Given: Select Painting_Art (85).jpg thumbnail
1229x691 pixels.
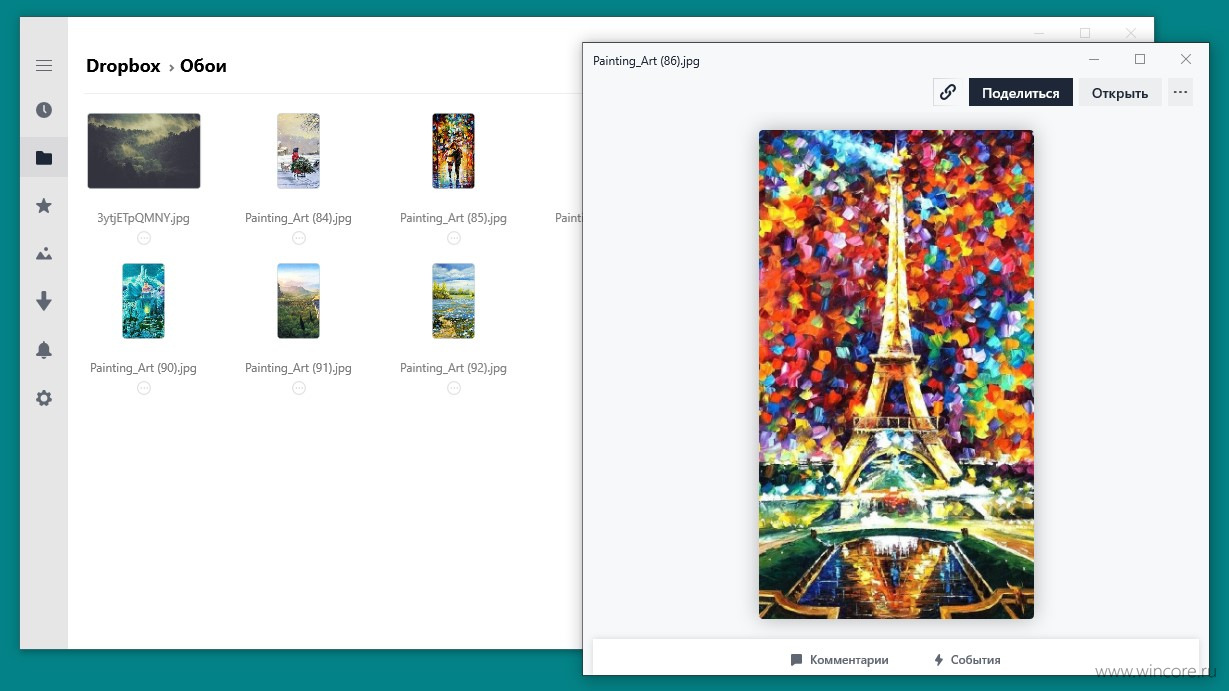Looking at the screenshot, I should tap(453, 151).
